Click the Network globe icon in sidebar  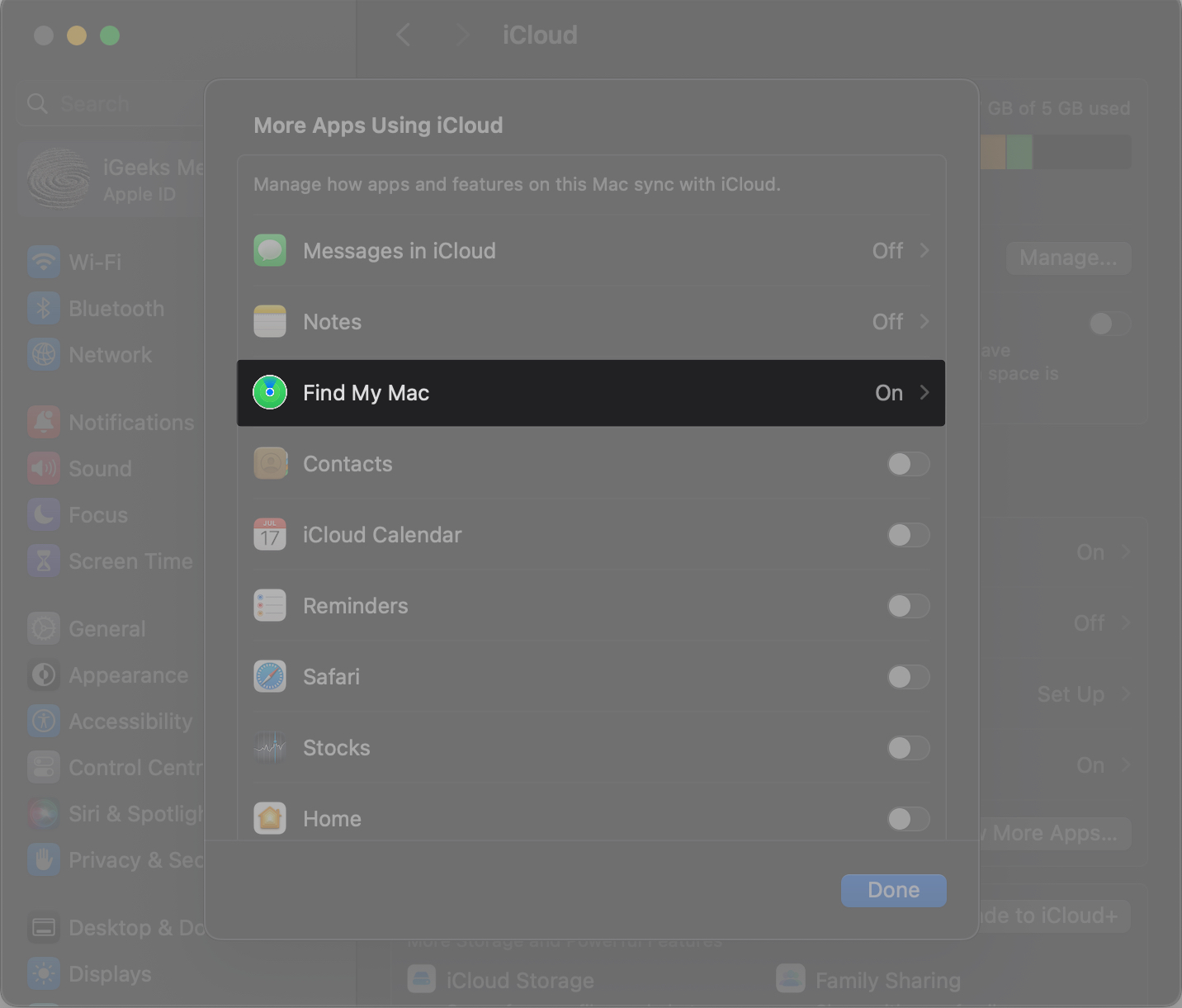point(44,355)
